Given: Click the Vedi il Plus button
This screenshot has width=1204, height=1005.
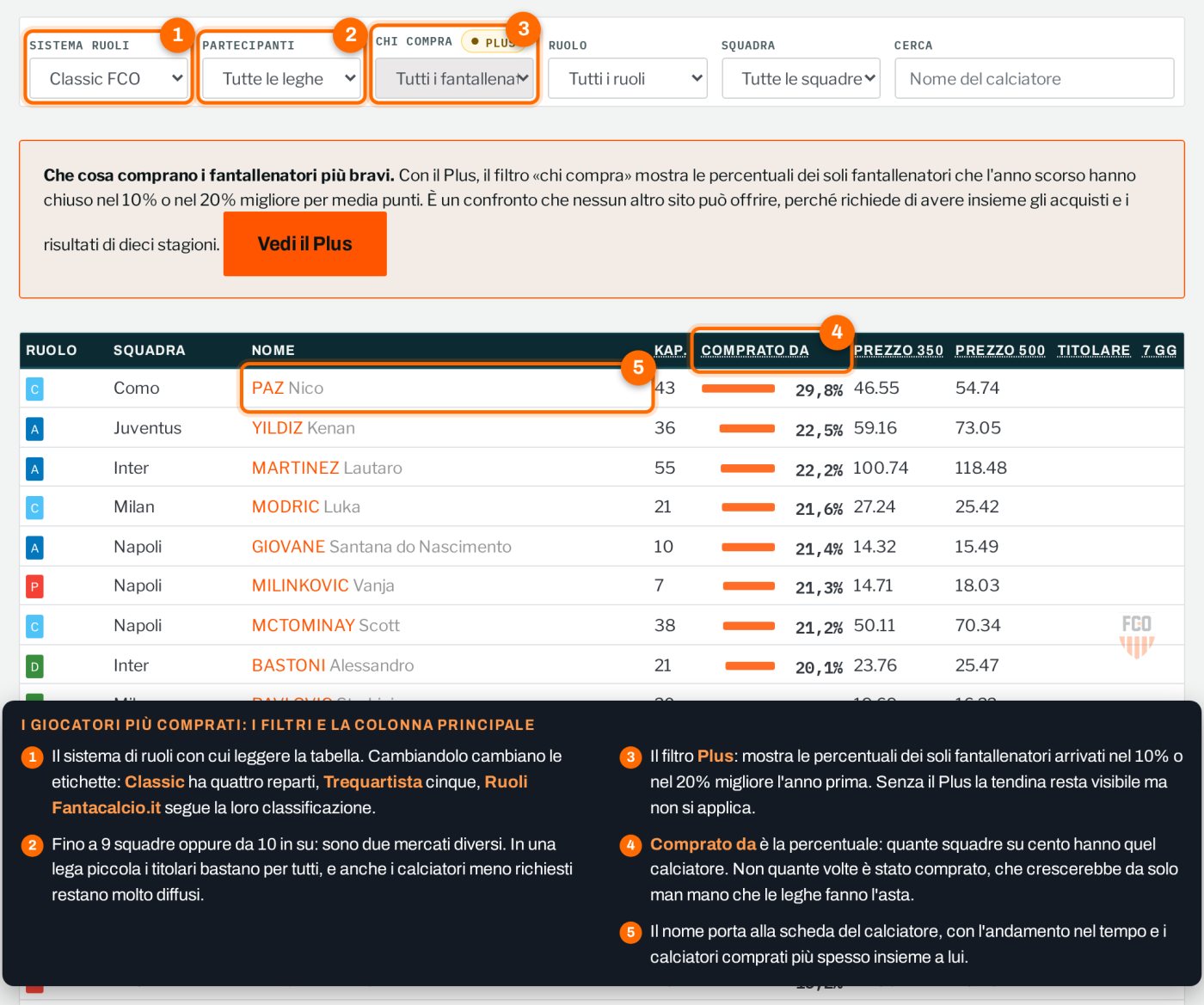Looking at the screenshot, I should point(305,244).
